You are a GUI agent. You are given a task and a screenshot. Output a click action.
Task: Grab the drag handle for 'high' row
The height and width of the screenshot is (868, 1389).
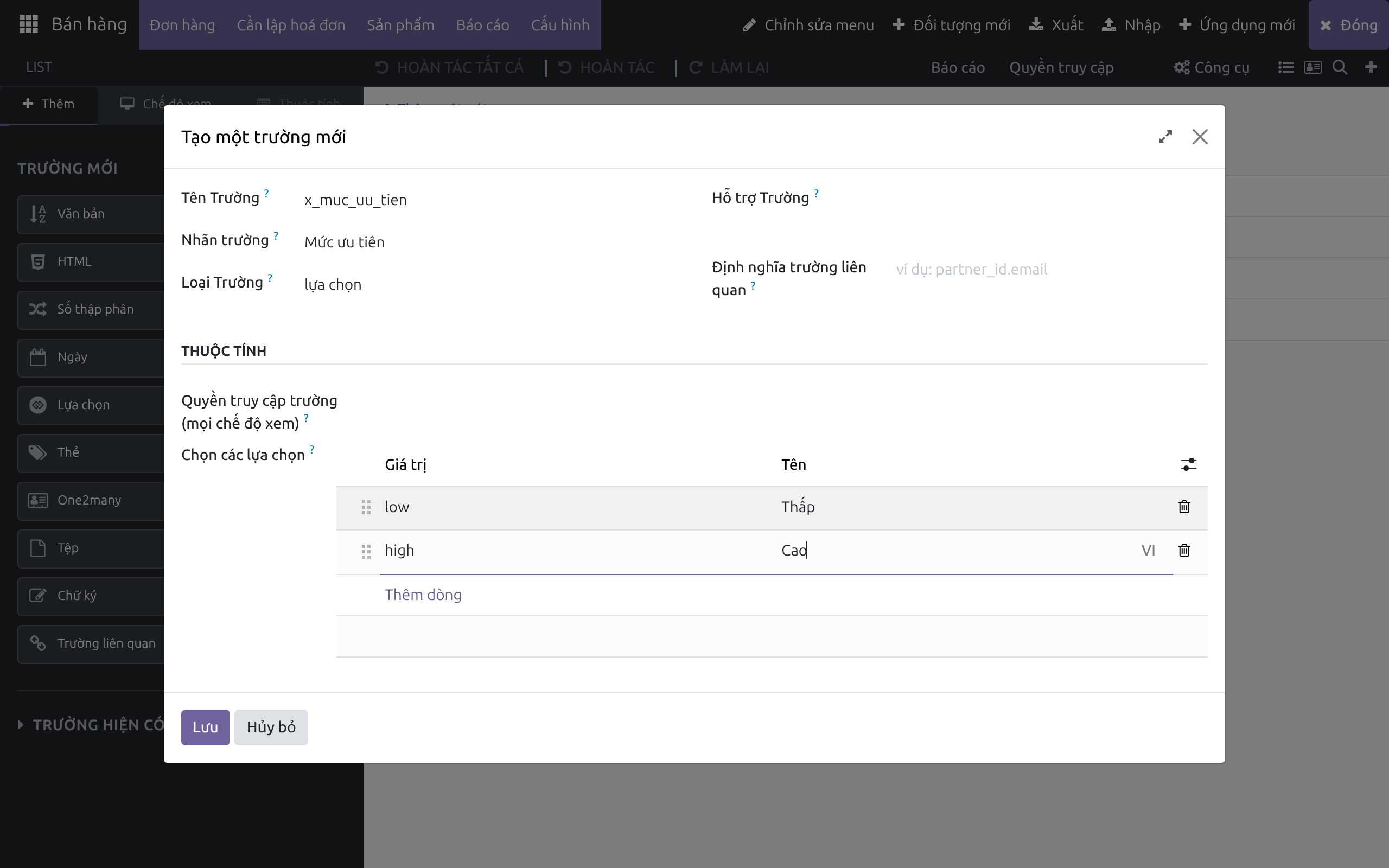click(366, 551)
